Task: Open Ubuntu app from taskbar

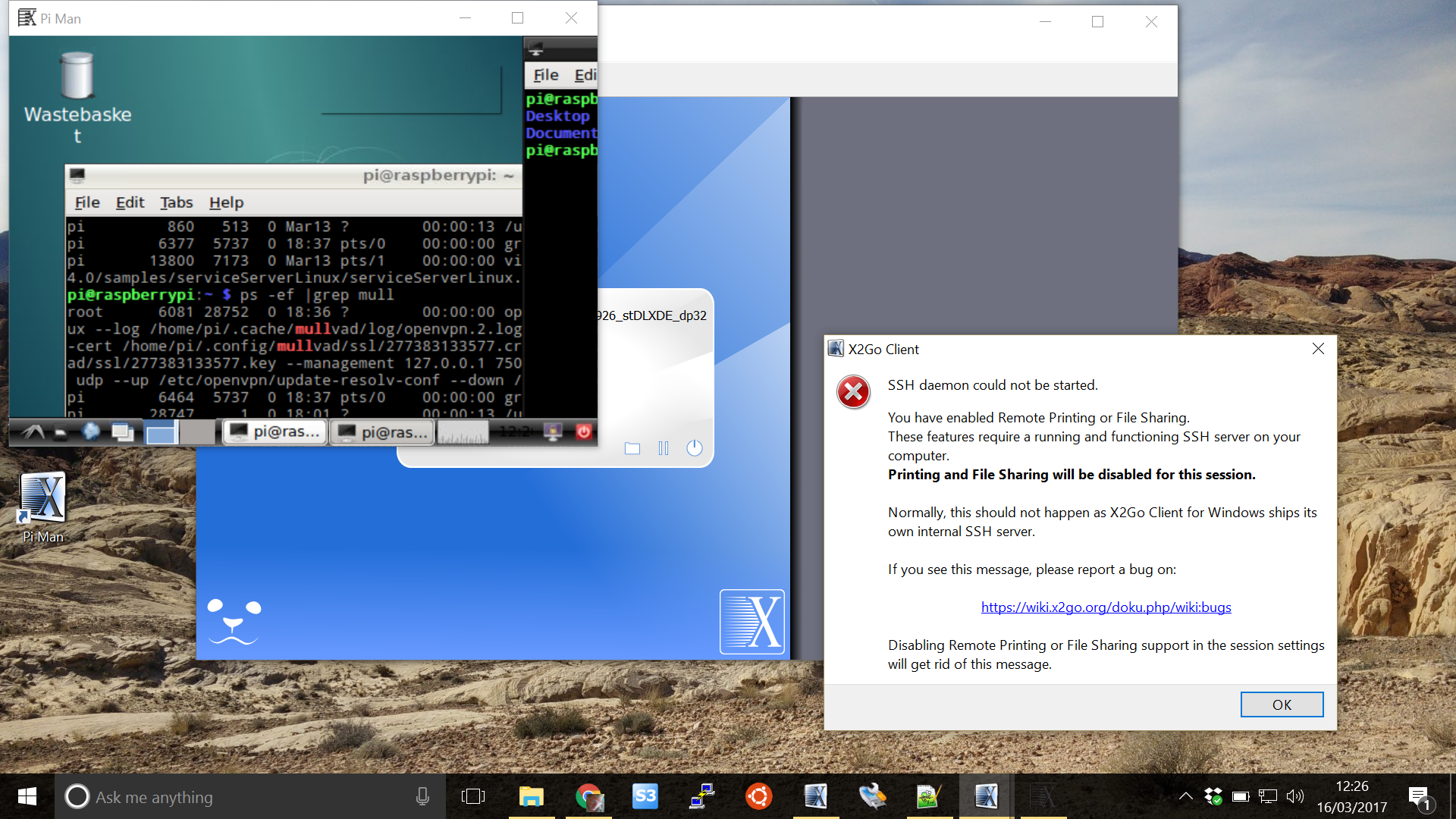Action: tap(759, 796)
